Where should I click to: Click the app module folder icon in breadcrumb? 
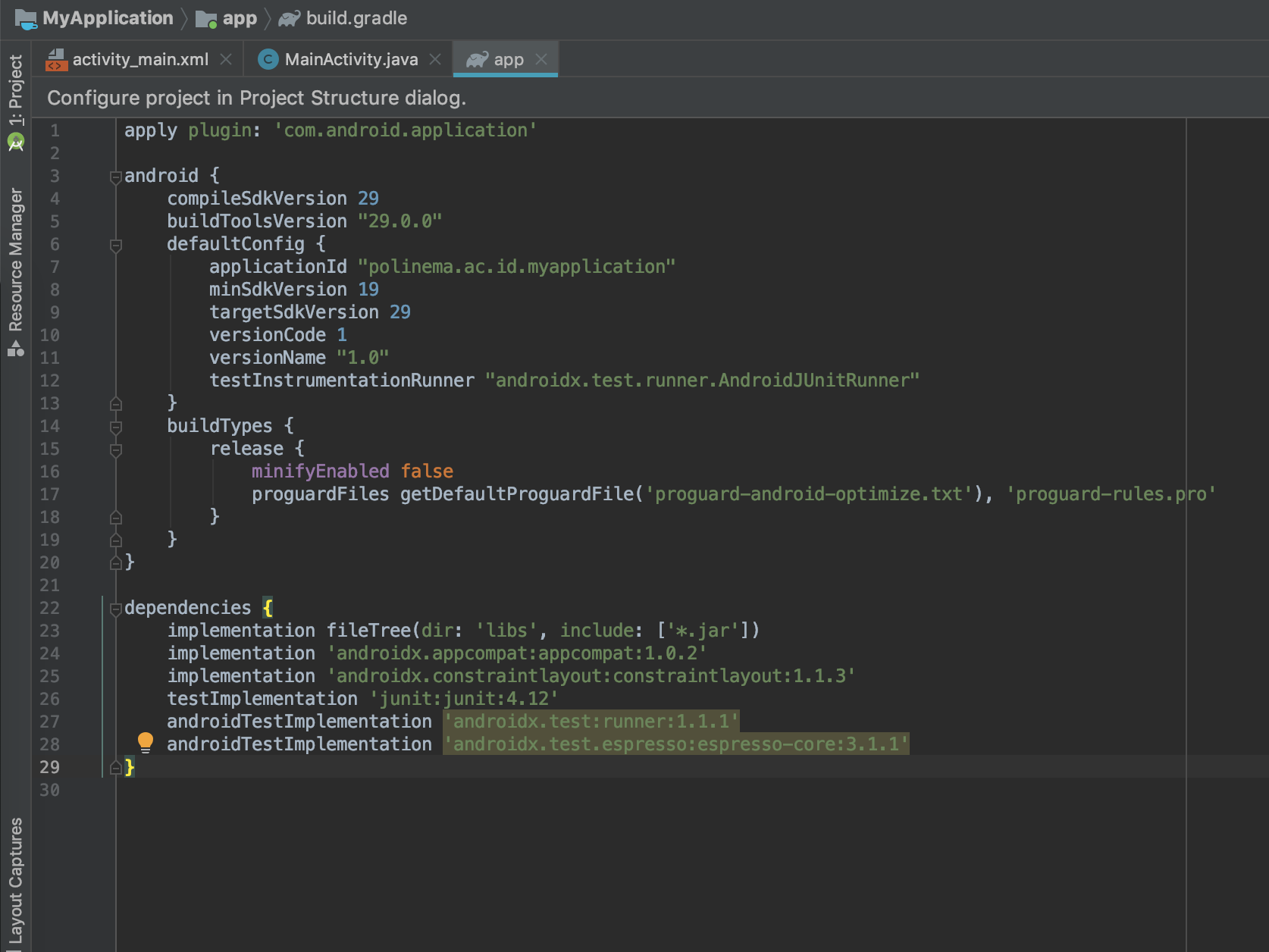point(206,19)
